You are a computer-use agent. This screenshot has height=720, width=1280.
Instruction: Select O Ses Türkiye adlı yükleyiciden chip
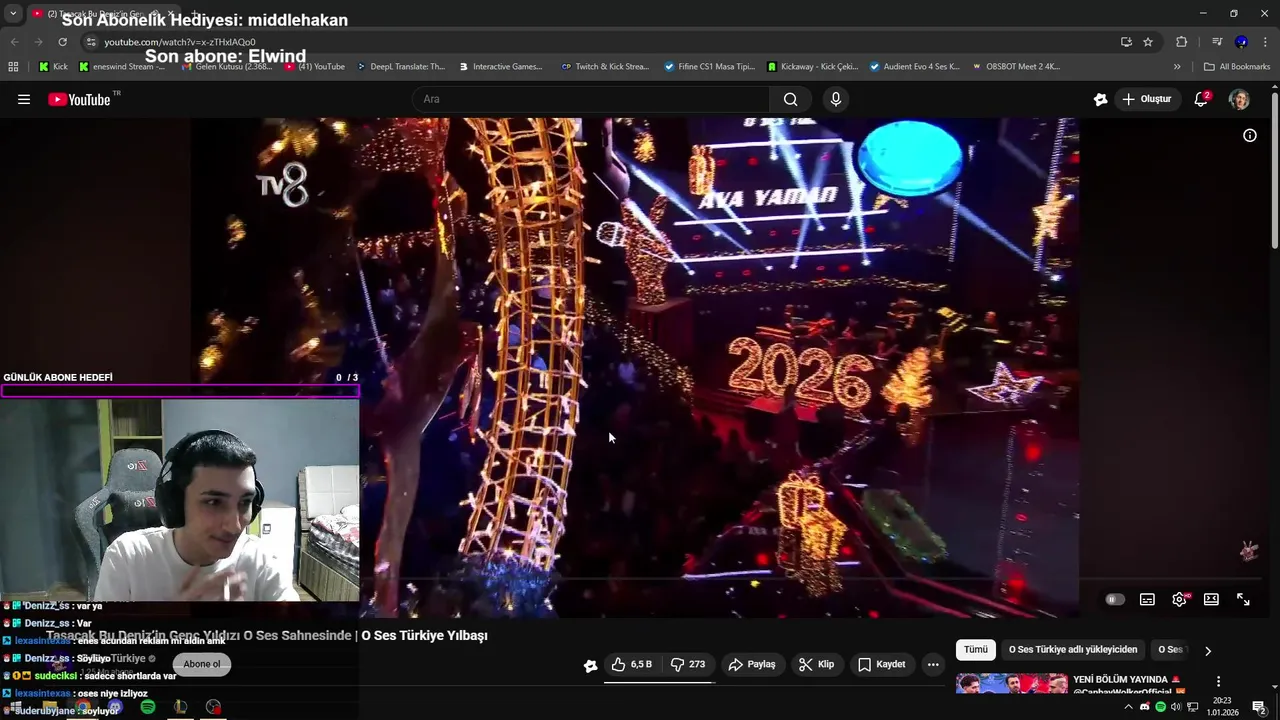pos(1073,650)
